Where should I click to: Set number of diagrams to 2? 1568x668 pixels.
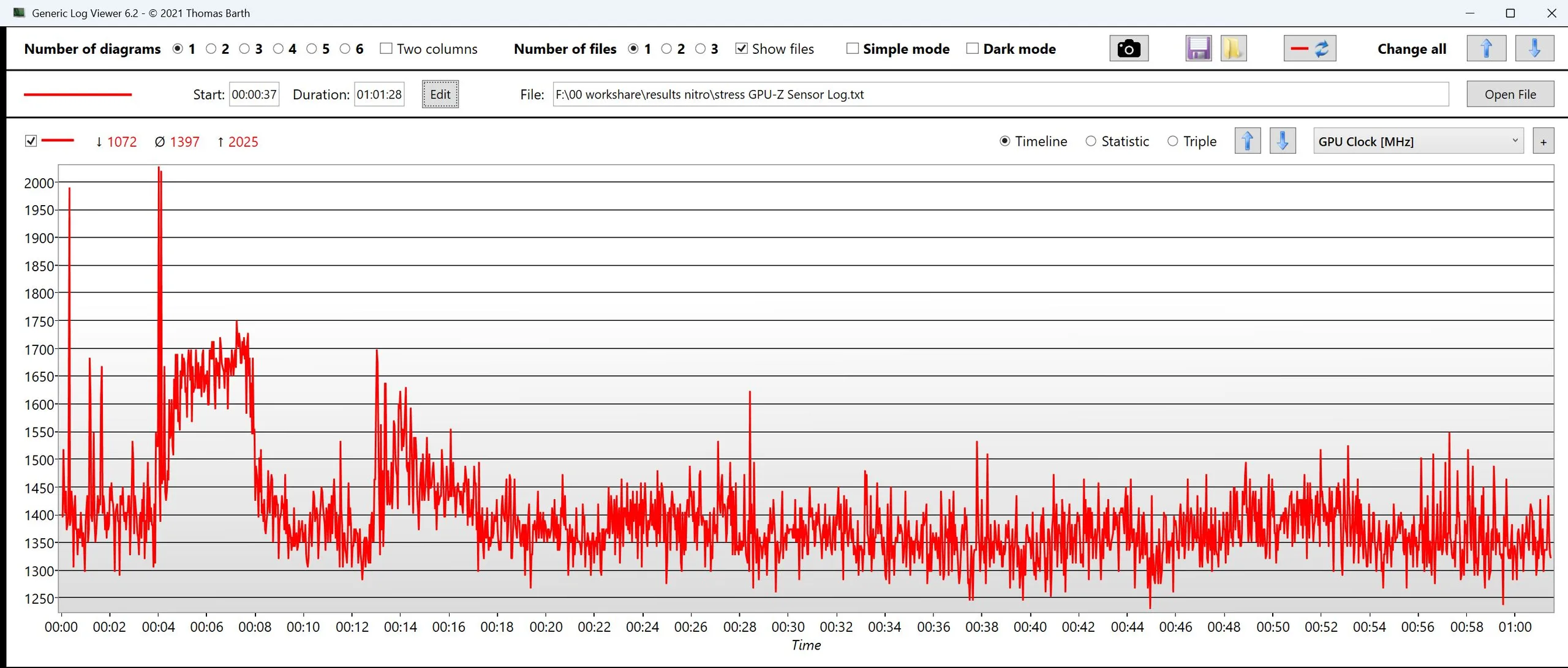[211, 48]
